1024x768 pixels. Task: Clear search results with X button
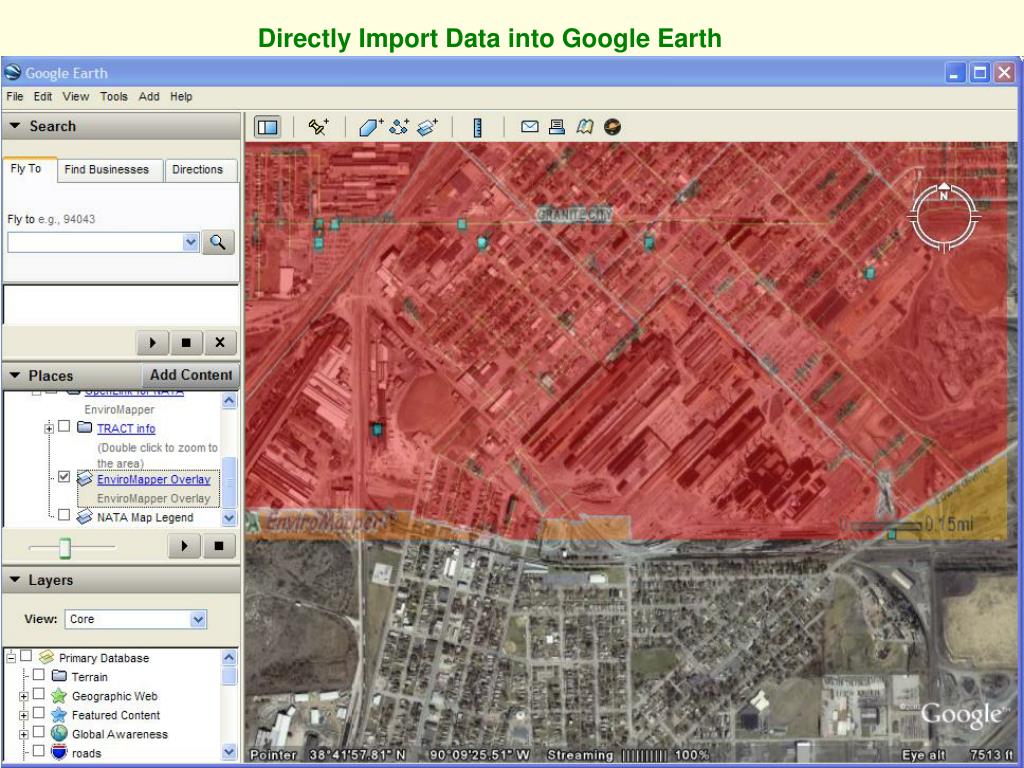[220, 342]
